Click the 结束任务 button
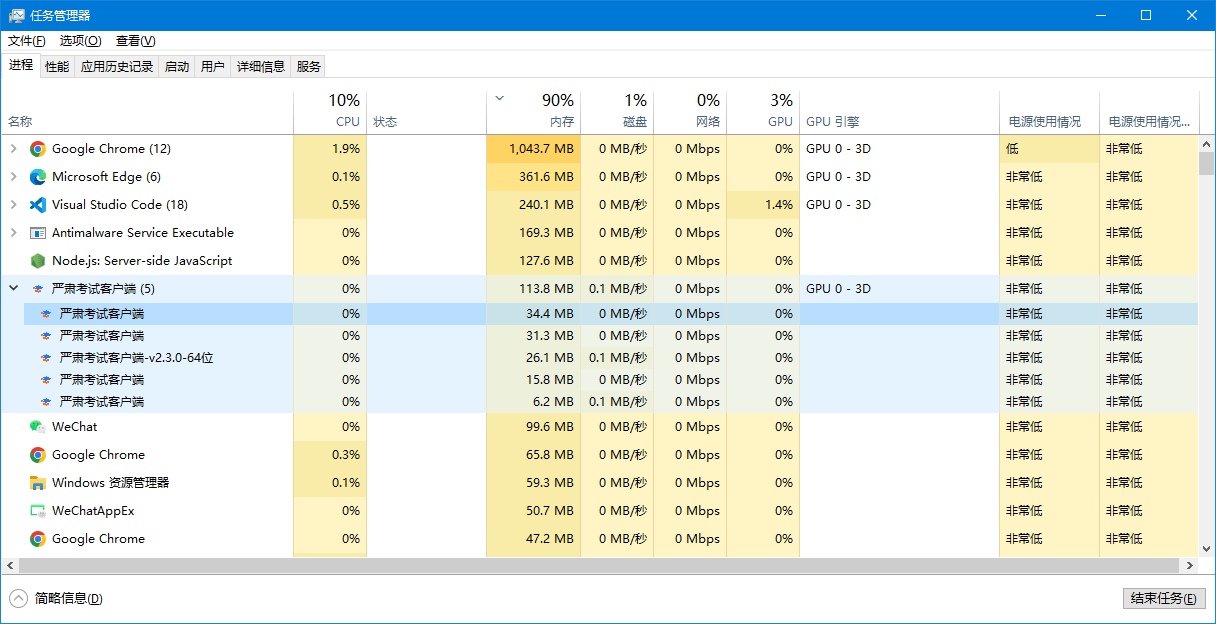This screenshot has width=1216, height=624. click(1163, 599)
